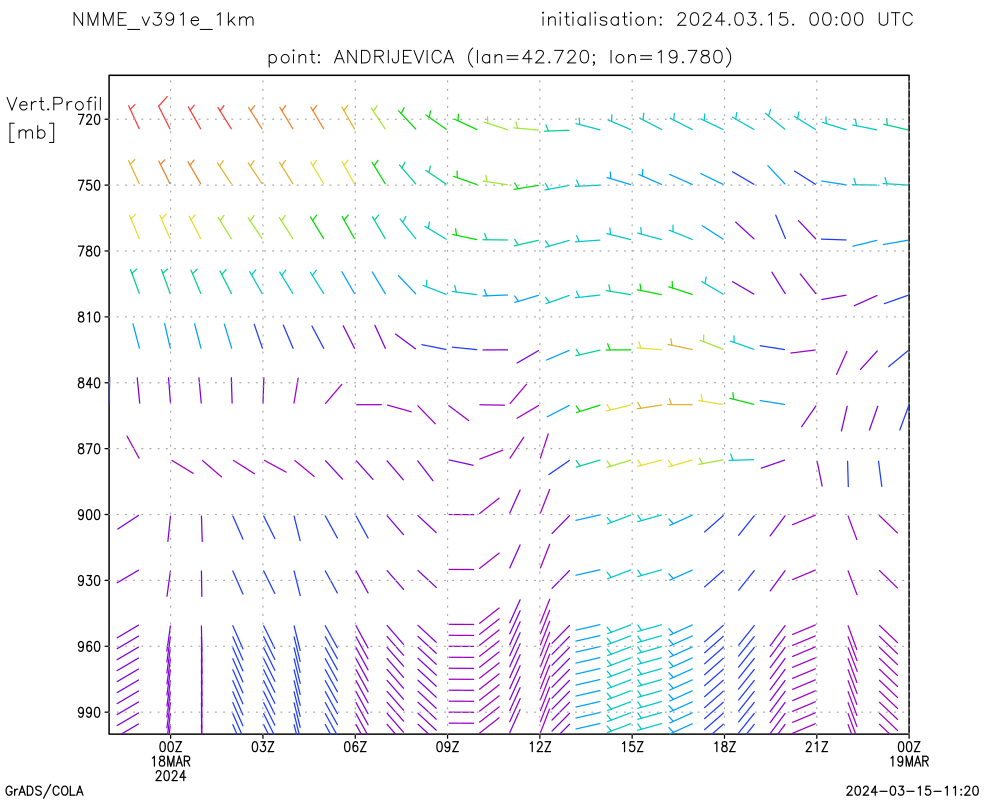This screenshot has width=1000, height=800.
Task: Click the 780 pressure level label
Action: (x=89, y=251)
